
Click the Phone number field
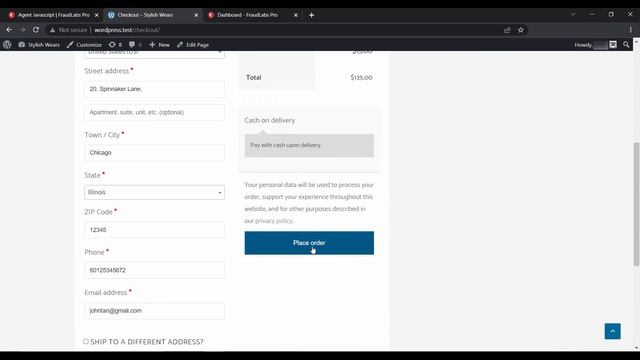154,270
